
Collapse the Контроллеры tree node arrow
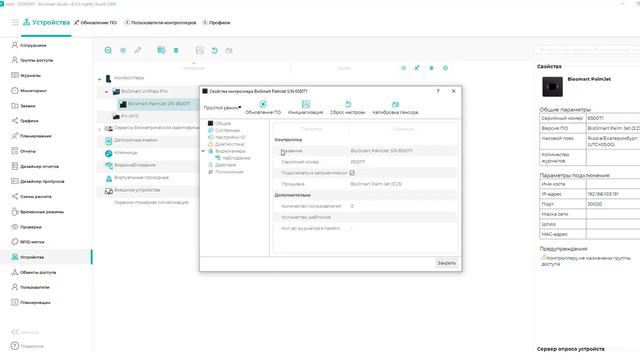[x=100, y=79]
